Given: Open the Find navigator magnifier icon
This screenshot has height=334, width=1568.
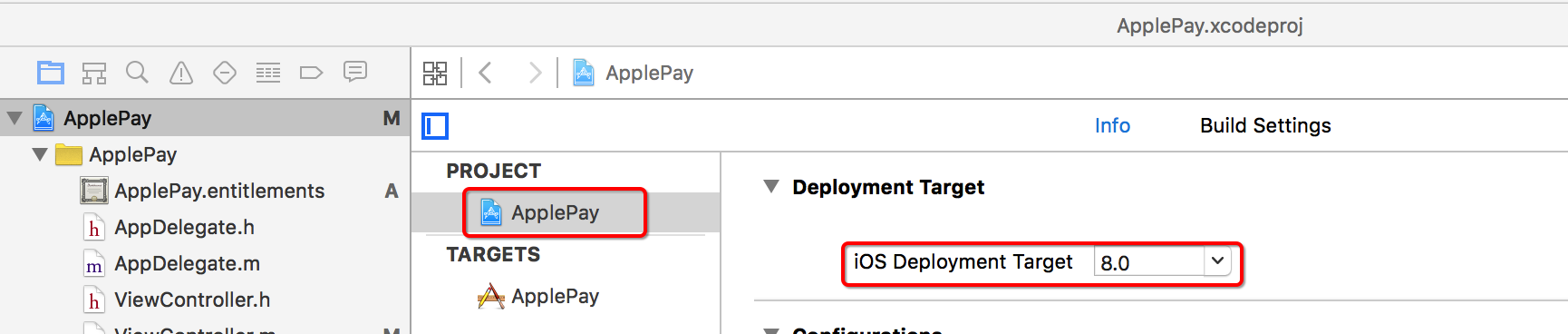Looking at the screenshot, I should (137, 73).
